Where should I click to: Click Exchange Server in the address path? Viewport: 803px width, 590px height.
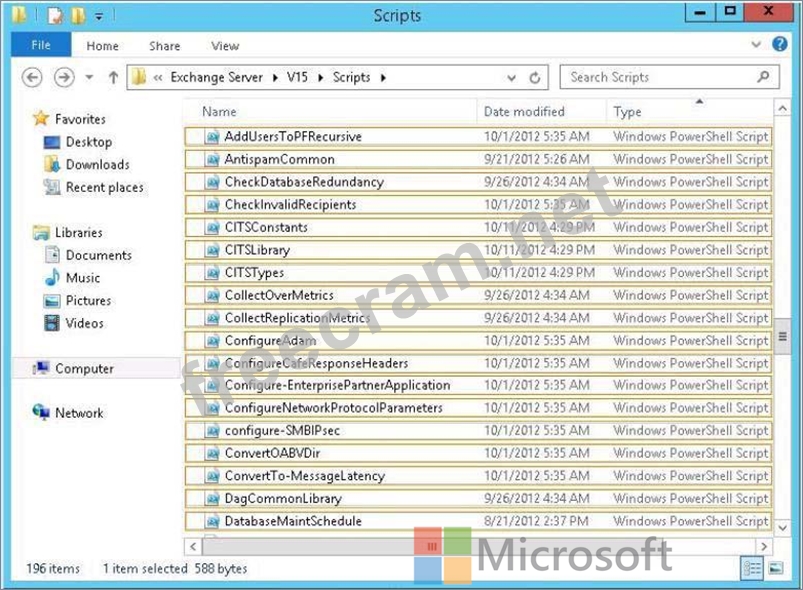point(216,77)
